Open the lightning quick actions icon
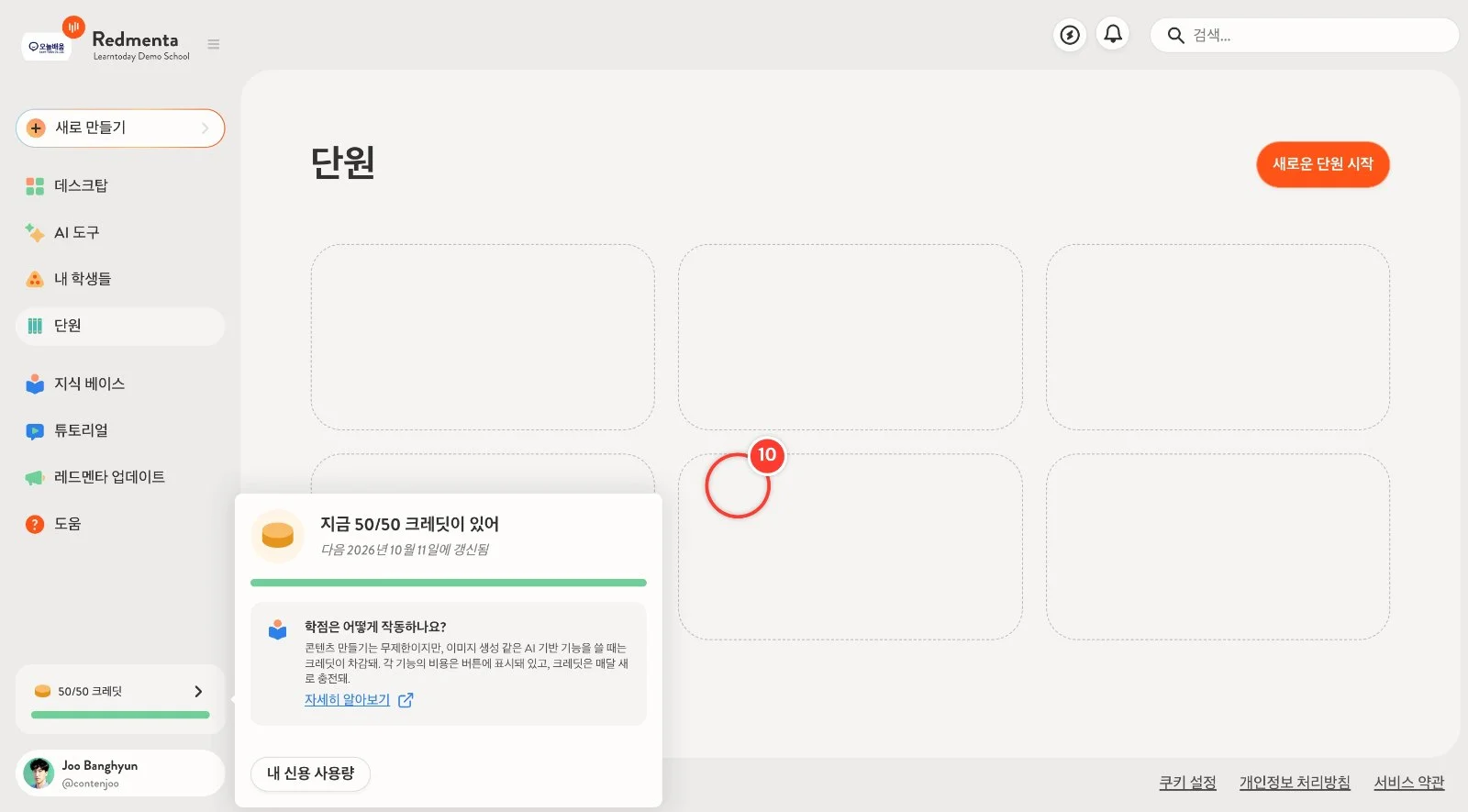This screenshot has height=812, width=1468. click(x=1070, y=35)
